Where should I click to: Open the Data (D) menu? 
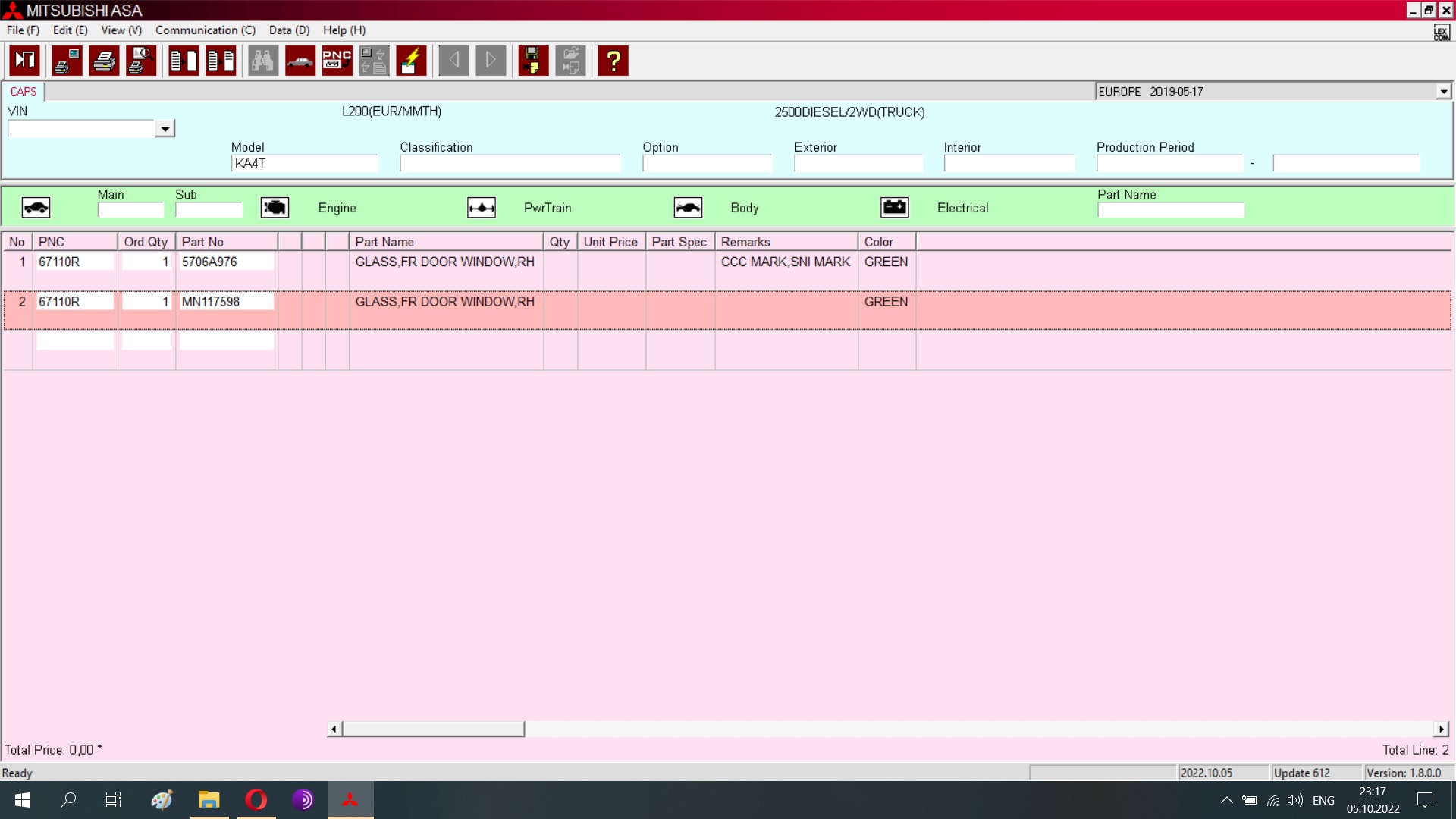pos(289,30)
